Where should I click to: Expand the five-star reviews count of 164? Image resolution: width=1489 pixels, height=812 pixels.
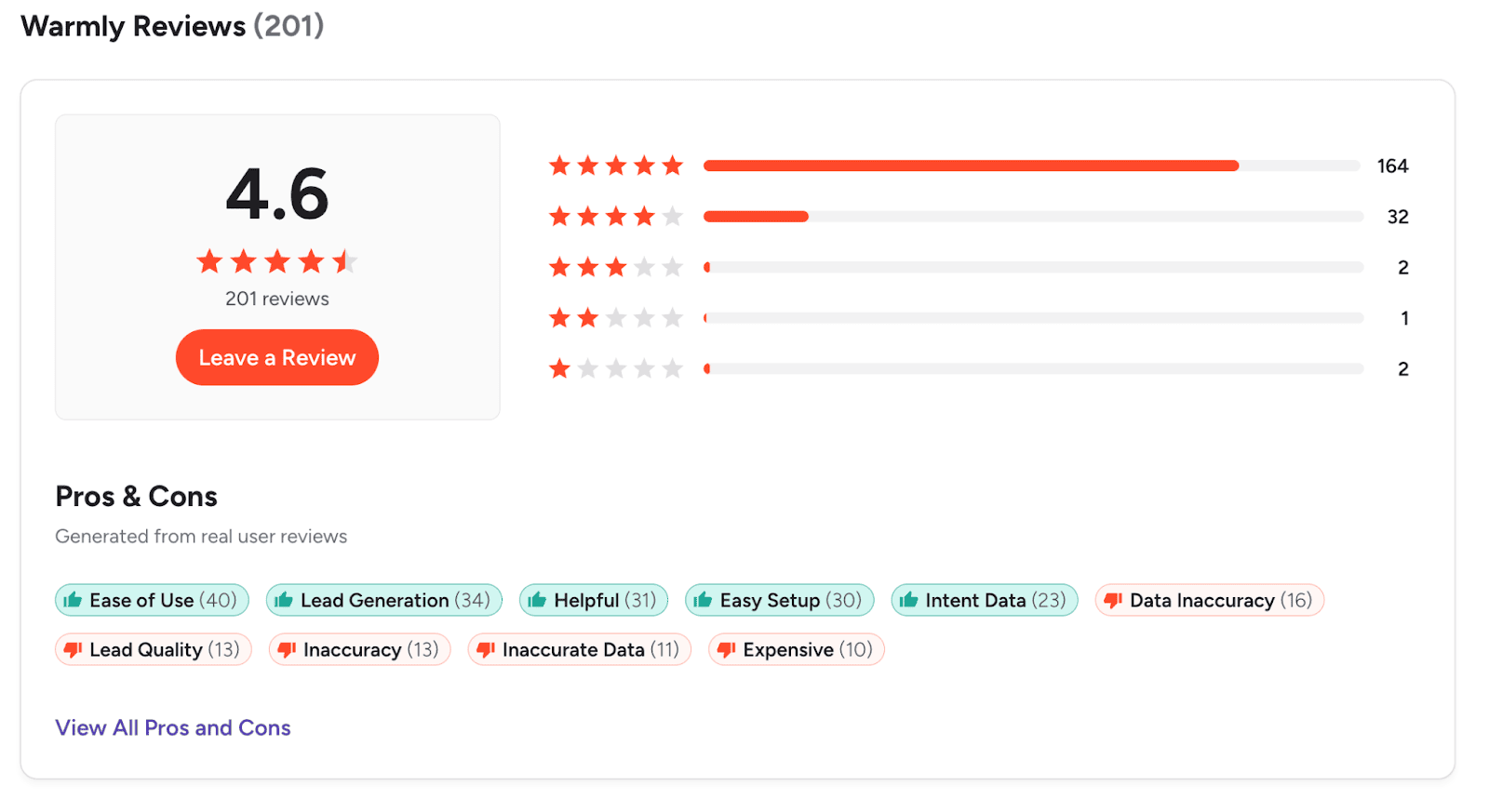click(x=1391, y=166)
